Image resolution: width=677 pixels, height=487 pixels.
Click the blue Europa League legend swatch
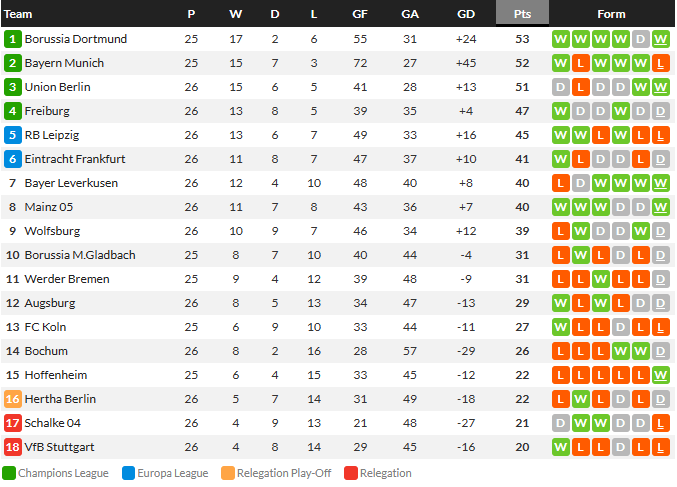(129, 473)
